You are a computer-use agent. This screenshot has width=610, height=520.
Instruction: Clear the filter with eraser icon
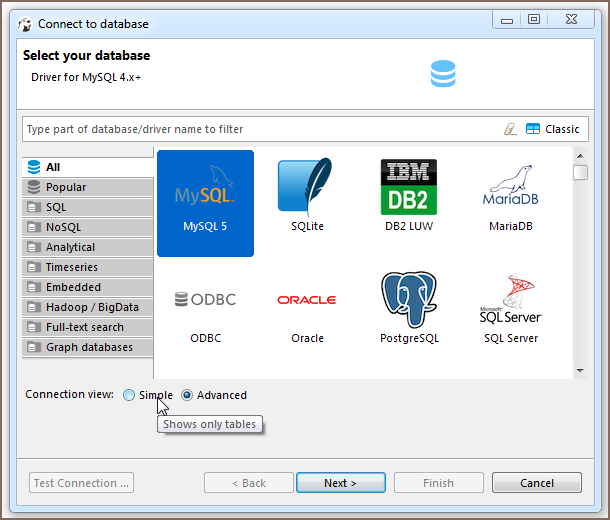[x=511, y=129]
